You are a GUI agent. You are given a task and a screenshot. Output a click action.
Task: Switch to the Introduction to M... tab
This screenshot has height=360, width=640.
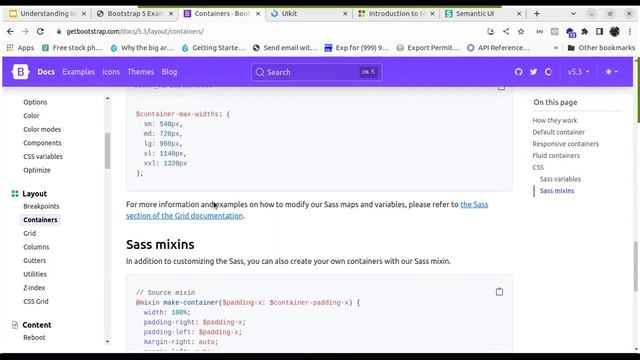[x=396, y=13]
